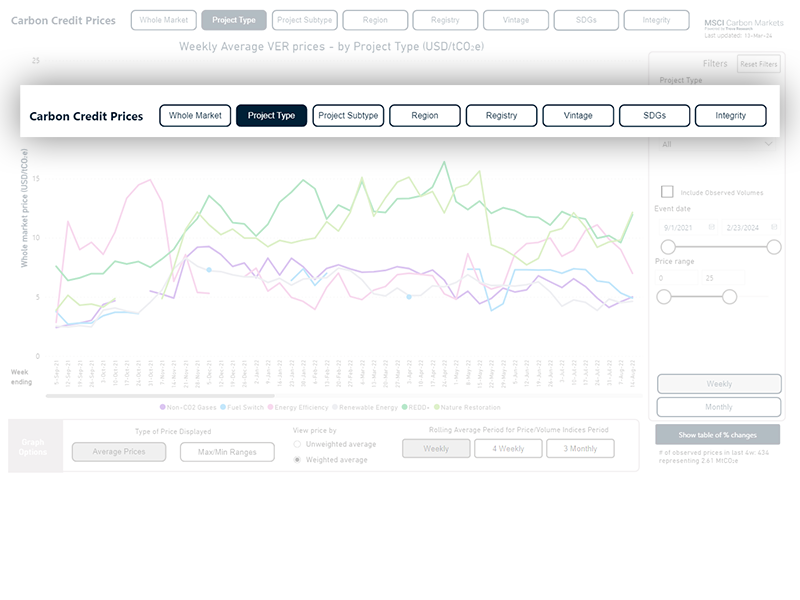Toggle Non-CO2 Gases legend marker
The height and width of the screenshot is (600, 800).
tap(163, 407)
